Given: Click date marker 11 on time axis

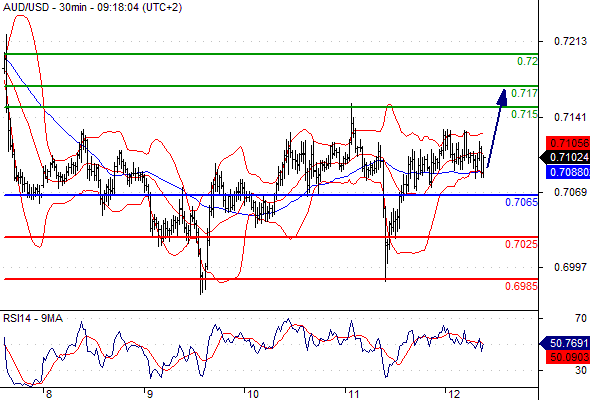Looking at the screenshot, I should coord(354,394).
